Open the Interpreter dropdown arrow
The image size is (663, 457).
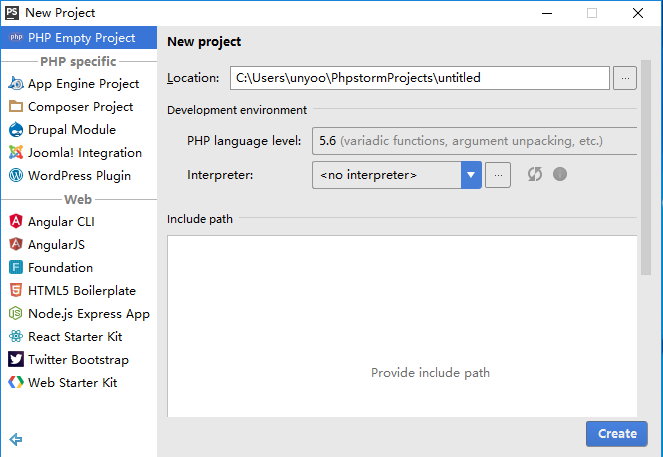(x=471, y=175)
